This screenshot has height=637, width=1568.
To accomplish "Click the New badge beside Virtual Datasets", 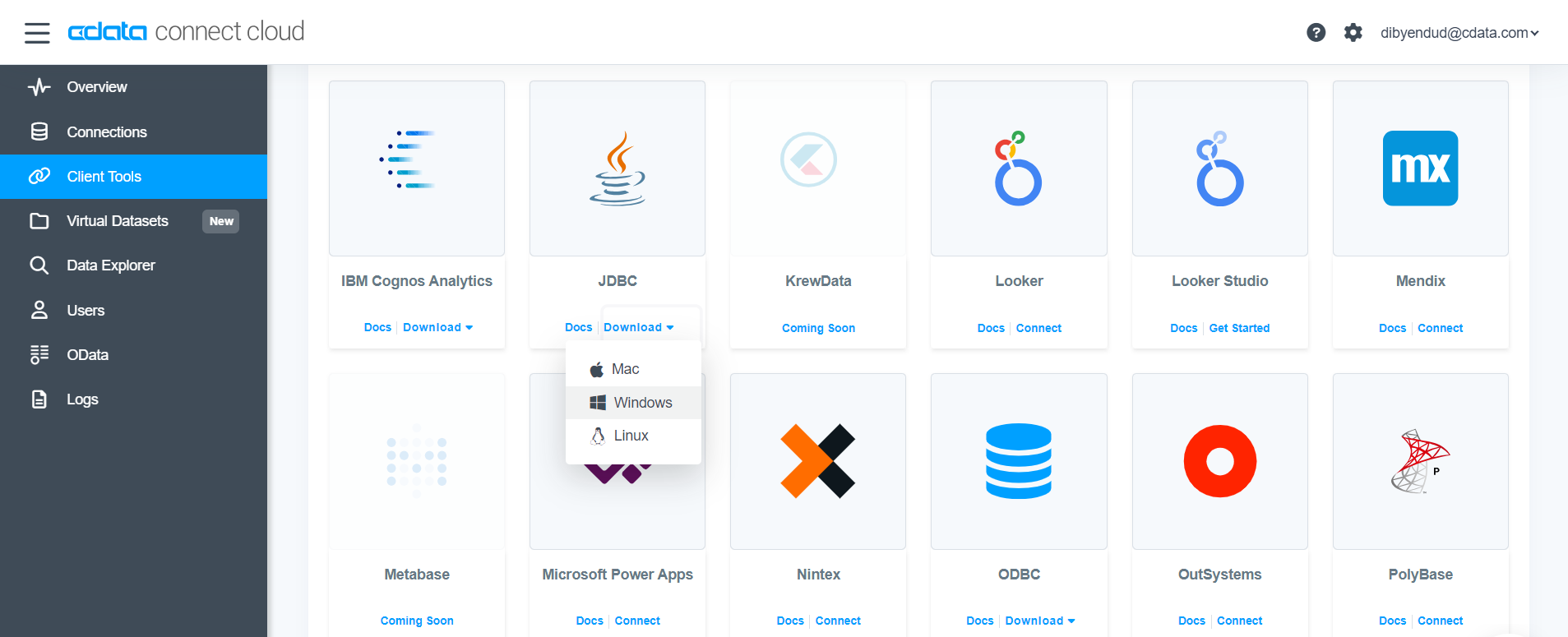I will [221, 221].
